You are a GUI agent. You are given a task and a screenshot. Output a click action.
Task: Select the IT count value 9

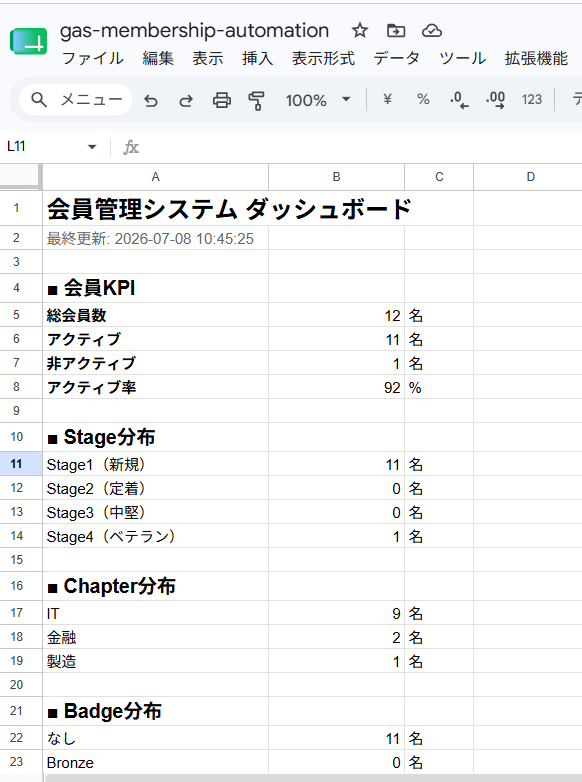tap(337, 613)
